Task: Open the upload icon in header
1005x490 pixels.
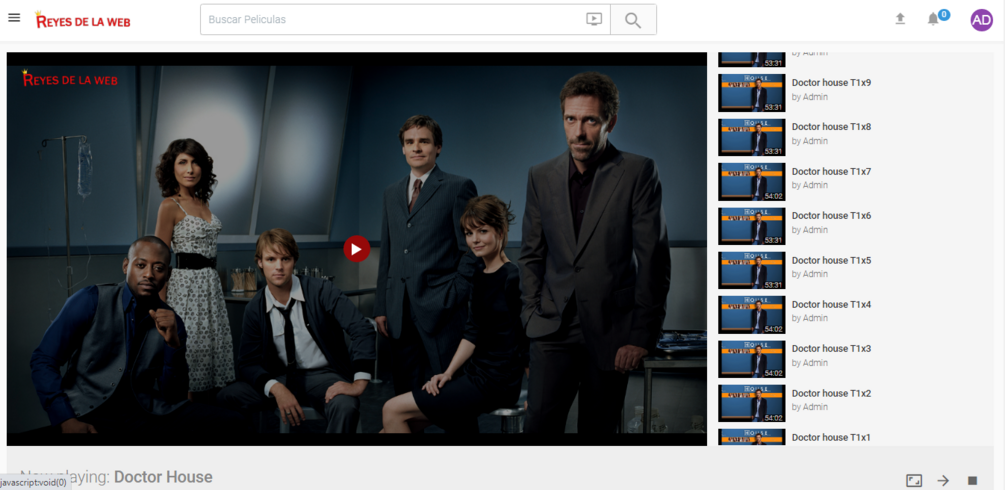Action: tap(900, 19)
